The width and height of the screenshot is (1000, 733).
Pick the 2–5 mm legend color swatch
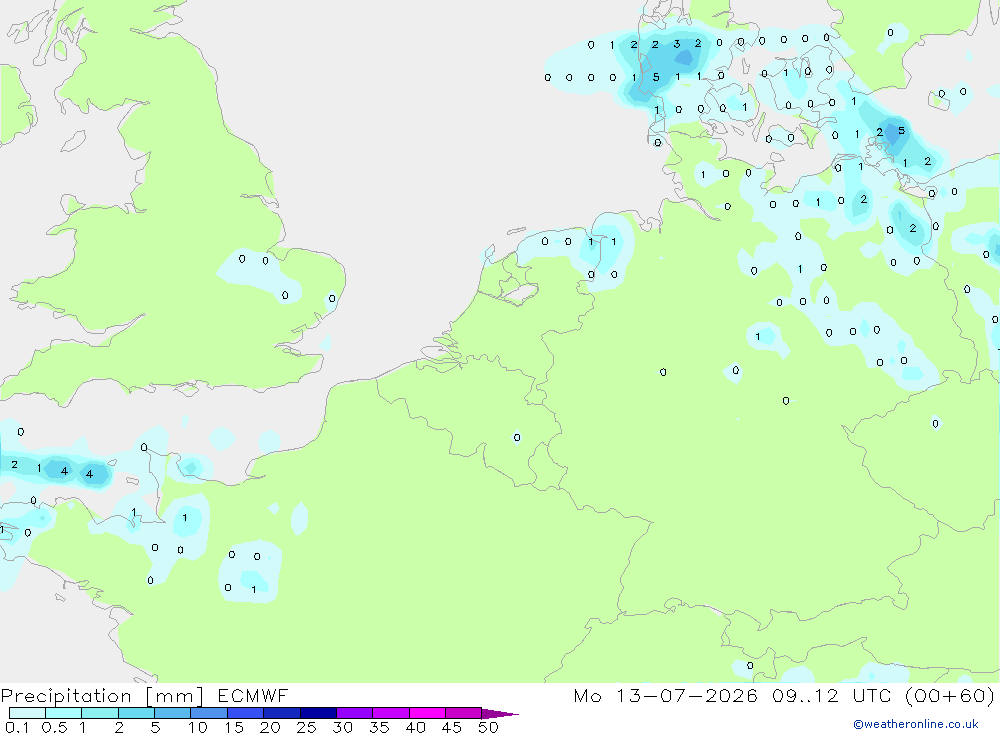136,713
